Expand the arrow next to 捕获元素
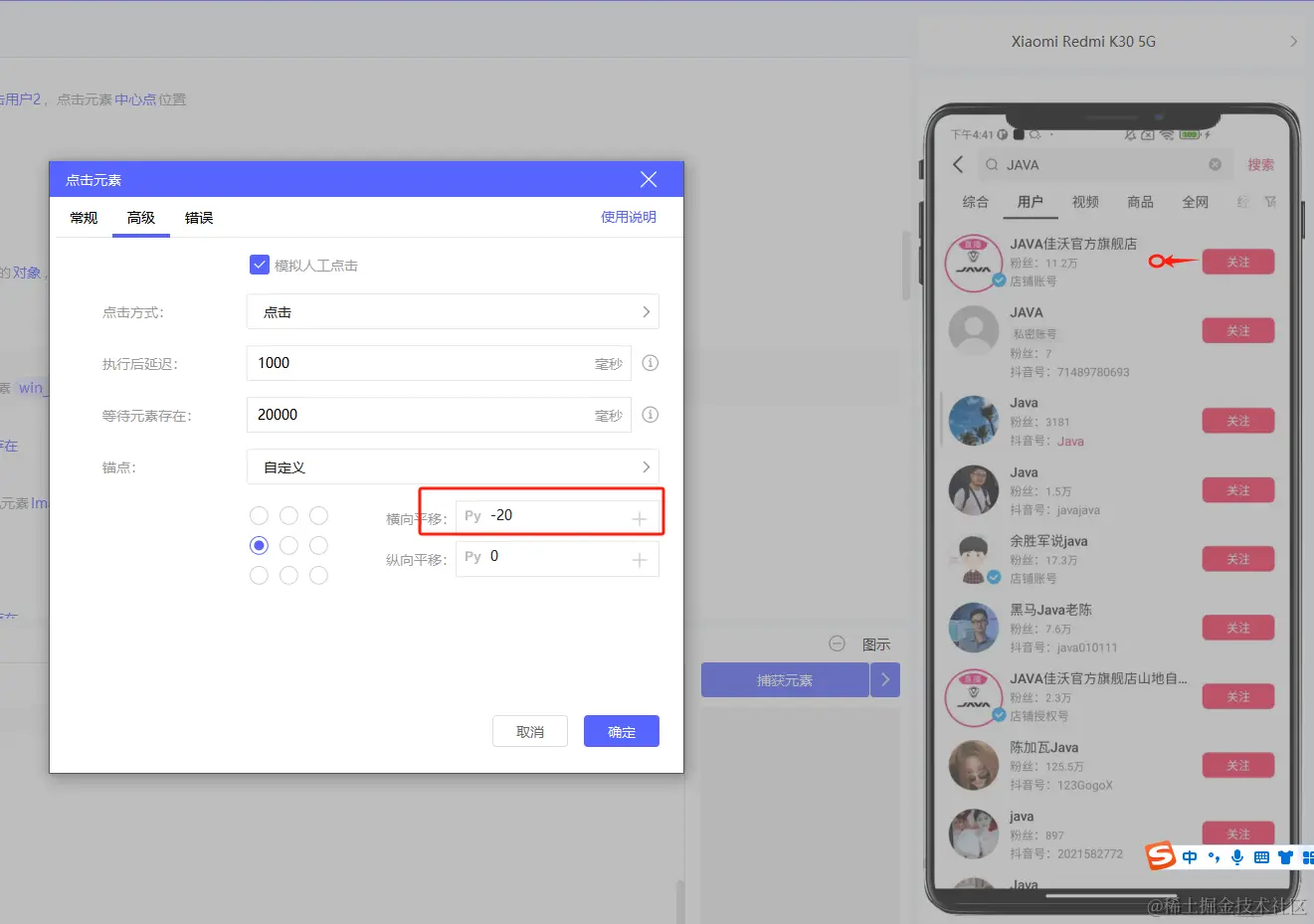 tap(885, 680)
